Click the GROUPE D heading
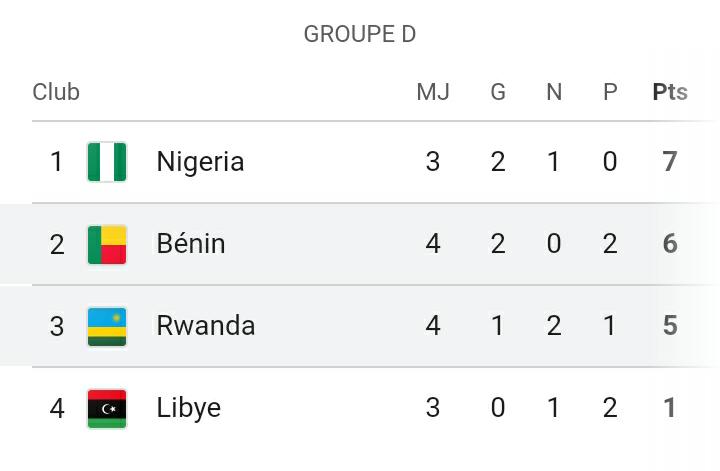 360,34
